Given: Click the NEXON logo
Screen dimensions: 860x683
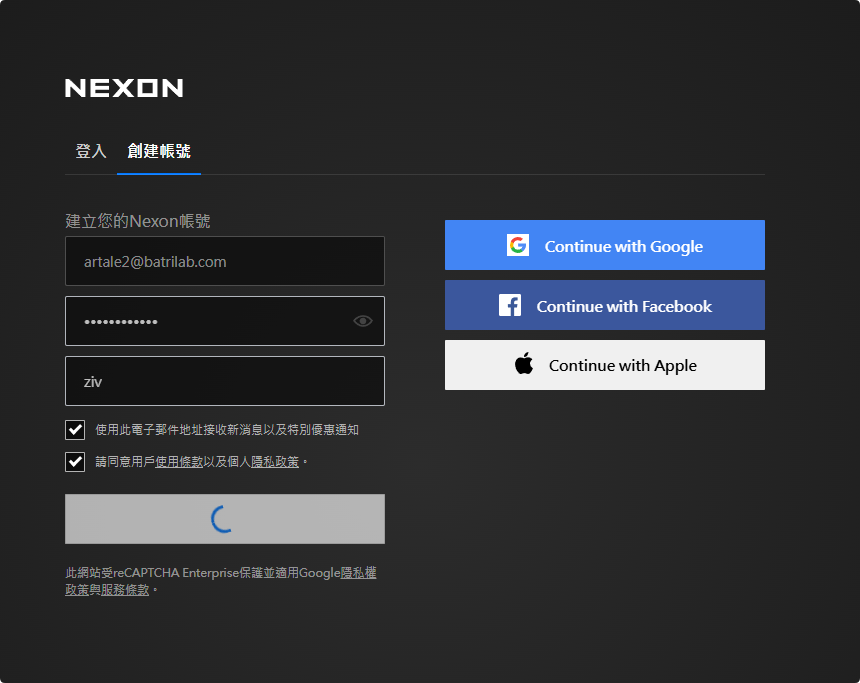Looking at the screenshot, I should pos(124,88).
